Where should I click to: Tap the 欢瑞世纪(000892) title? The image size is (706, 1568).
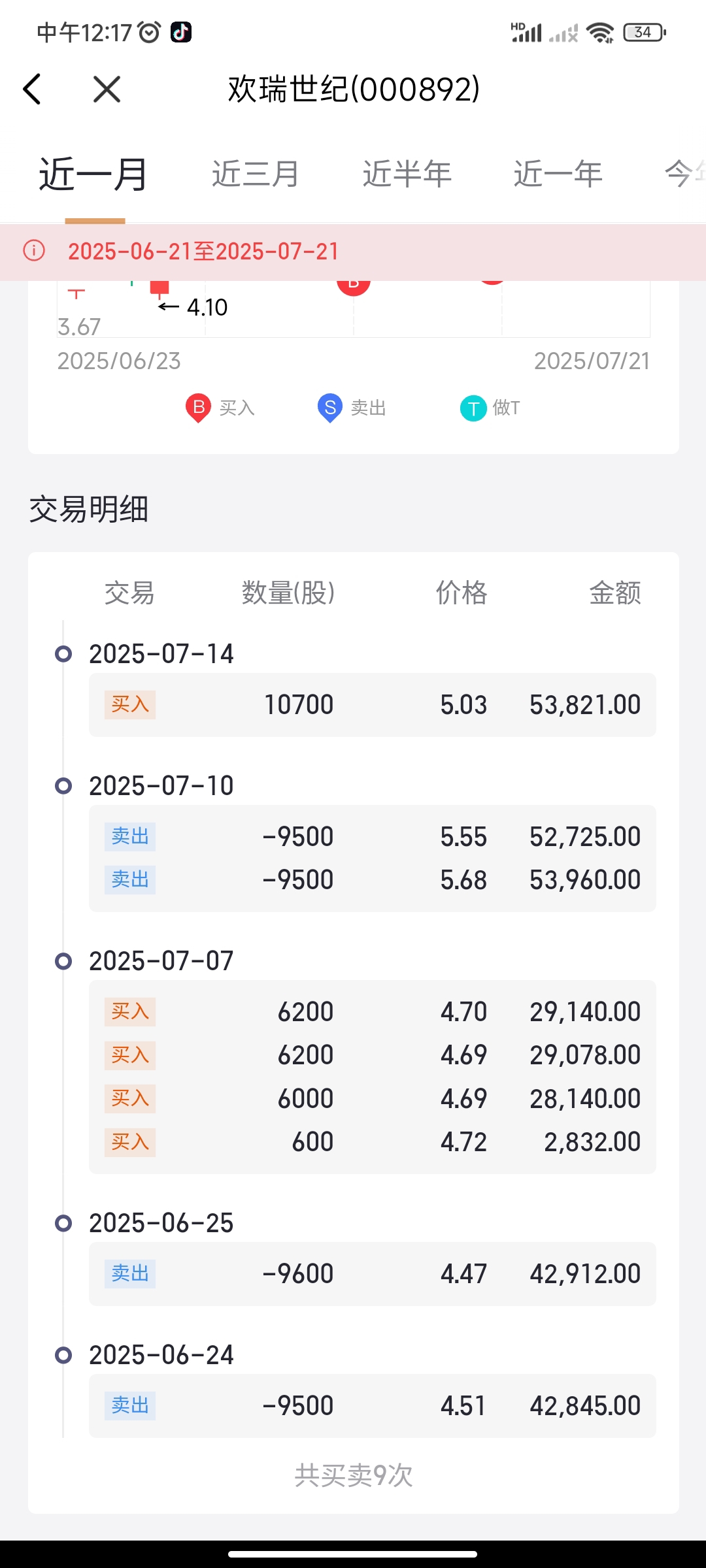click(354, 89)
